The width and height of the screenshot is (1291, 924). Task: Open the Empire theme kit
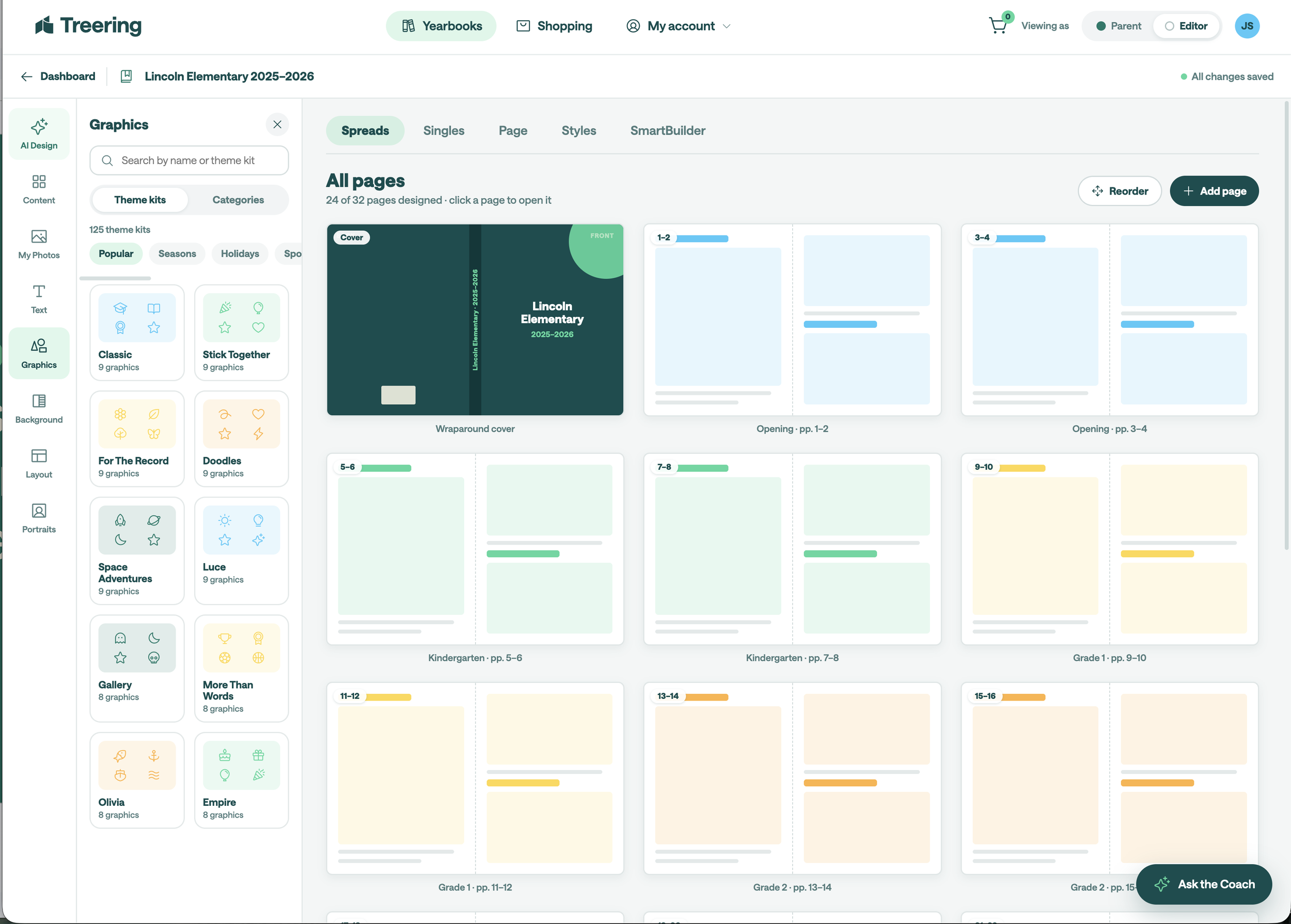[x=241, y=780]
